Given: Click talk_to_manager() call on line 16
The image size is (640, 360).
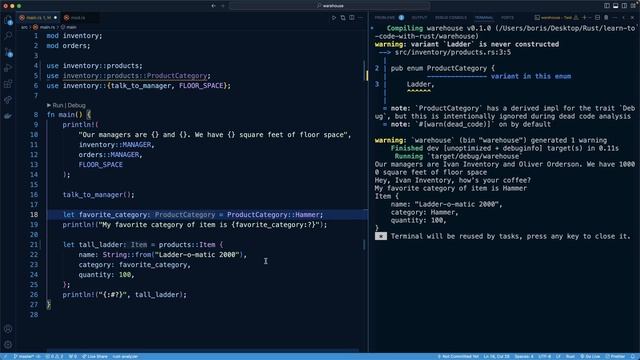Looking at the screenshot, I should (x=98, y=195).
